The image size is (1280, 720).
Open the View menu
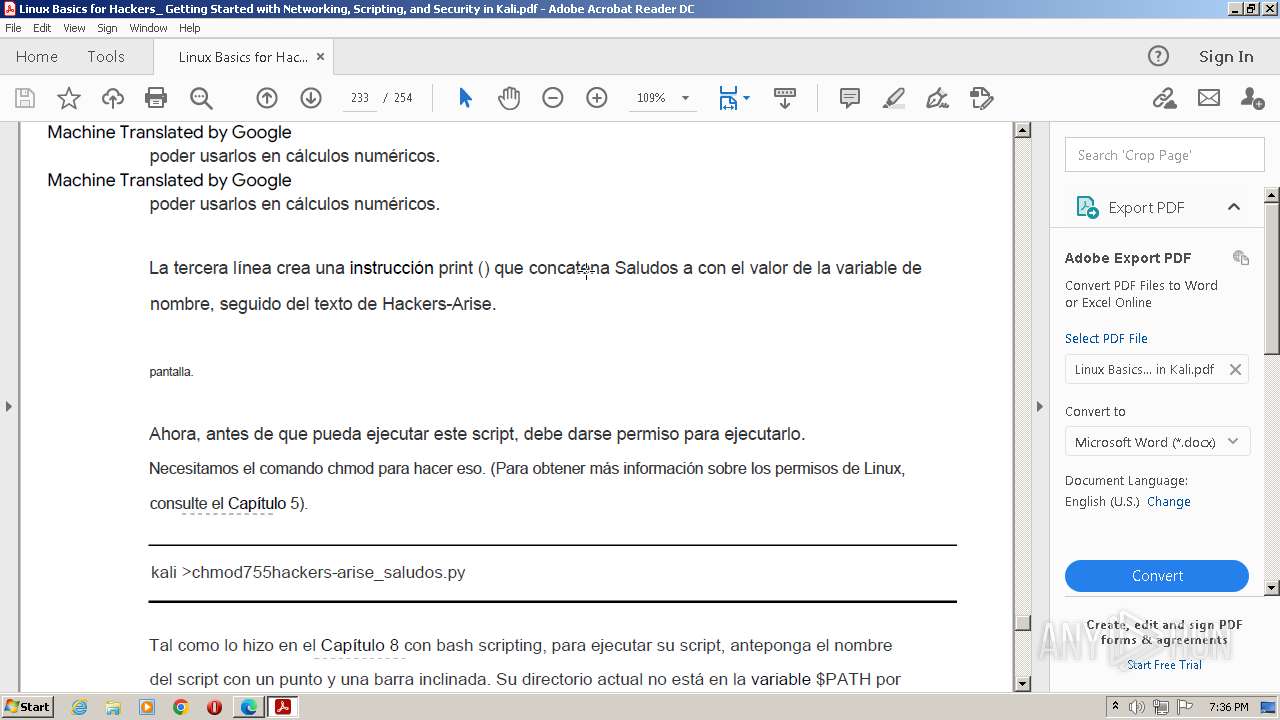pyautogui.click(x=74, y=28)
